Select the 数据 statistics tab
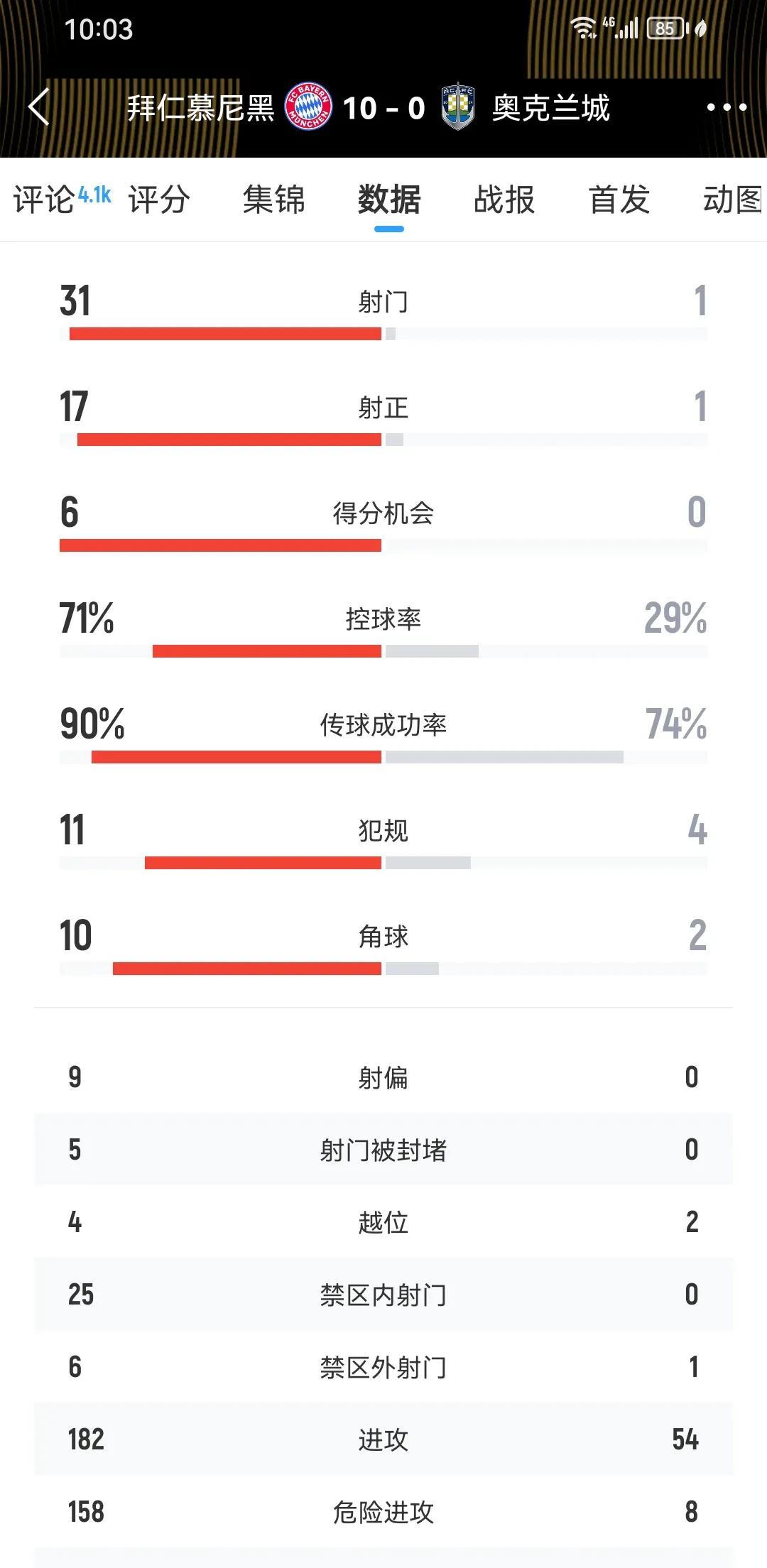This screenshot has width=767, height=1568. click(x=389, y=199)
